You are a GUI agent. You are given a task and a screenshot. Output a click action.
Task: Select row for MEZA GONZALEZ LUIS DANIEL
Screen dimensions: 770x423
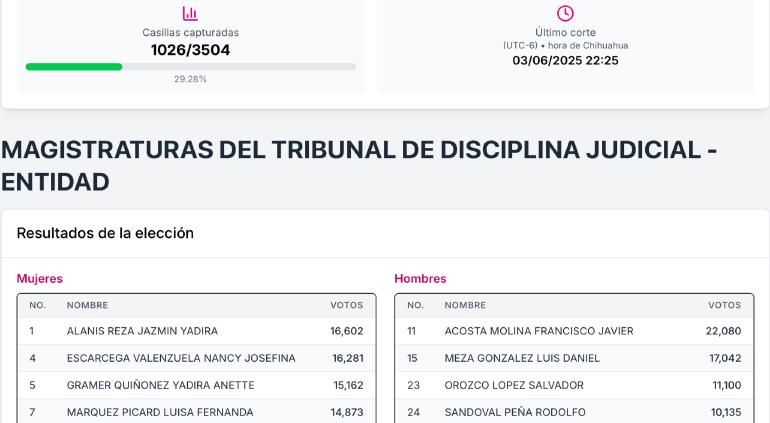click(x=574, y=358)
